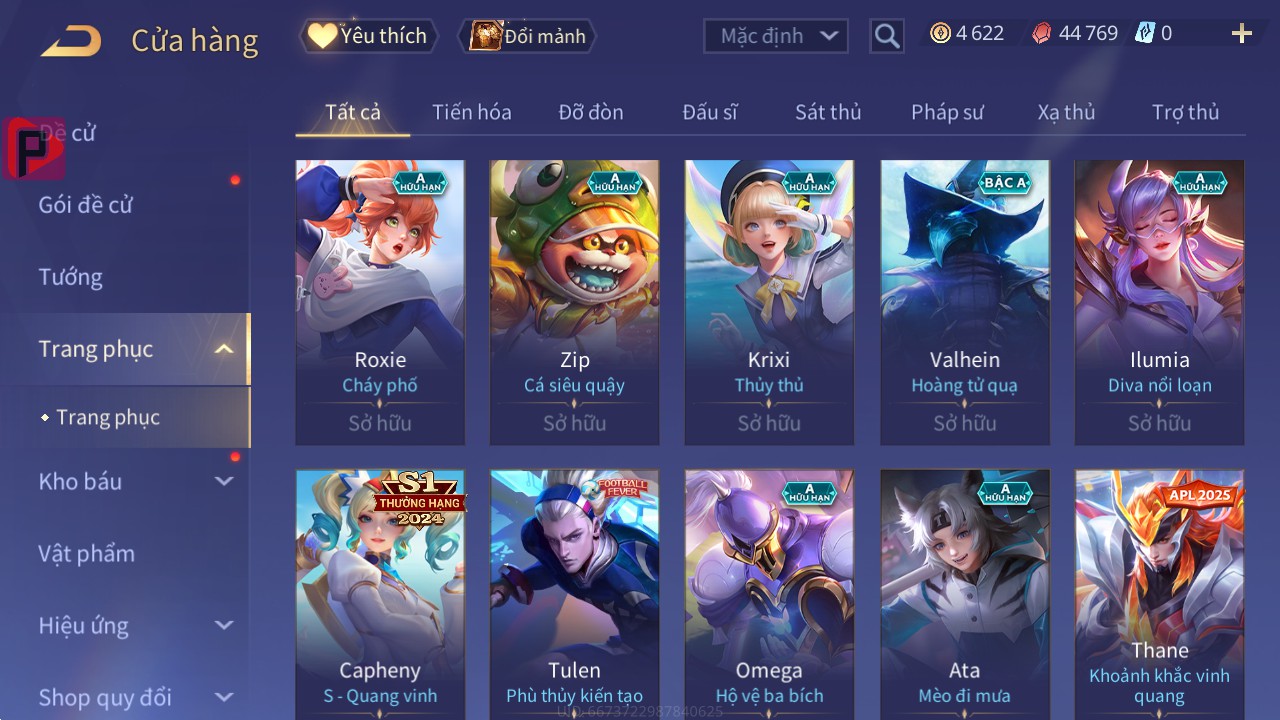Go back using the return arrow icon
The height and width of the screenshot is (720, 1280).
click(71, 41)
